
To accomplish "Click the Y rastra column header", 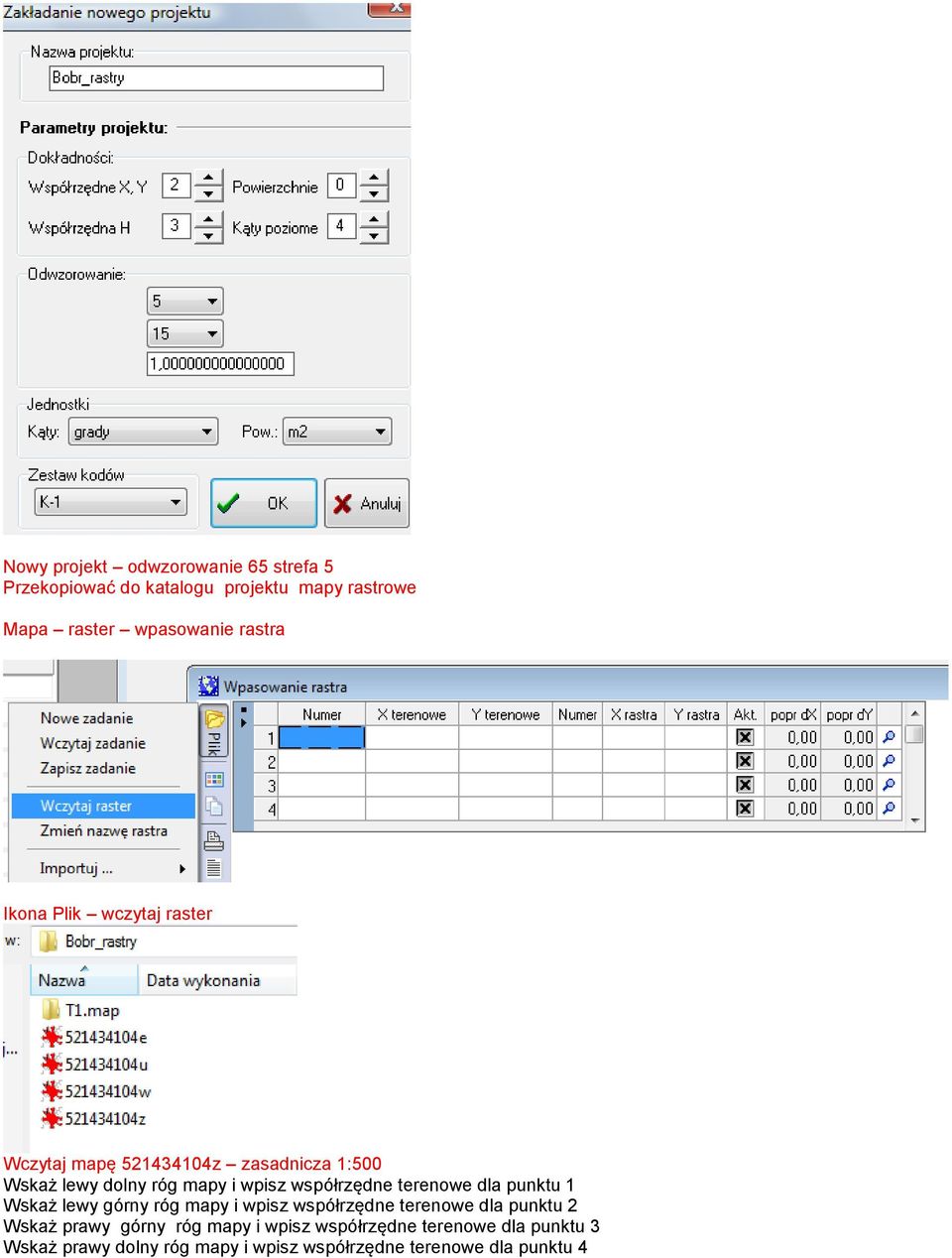I will tap(696, 714).
